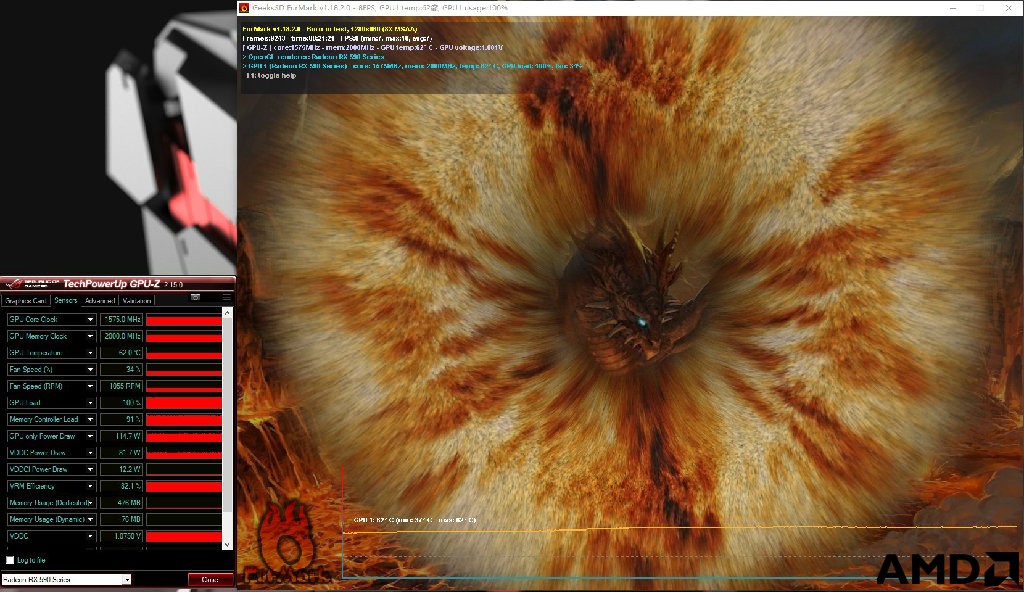Click the GPU-Z sensor list scrollbar thumb
1024x592 pixels.
[x=227, y=415]
